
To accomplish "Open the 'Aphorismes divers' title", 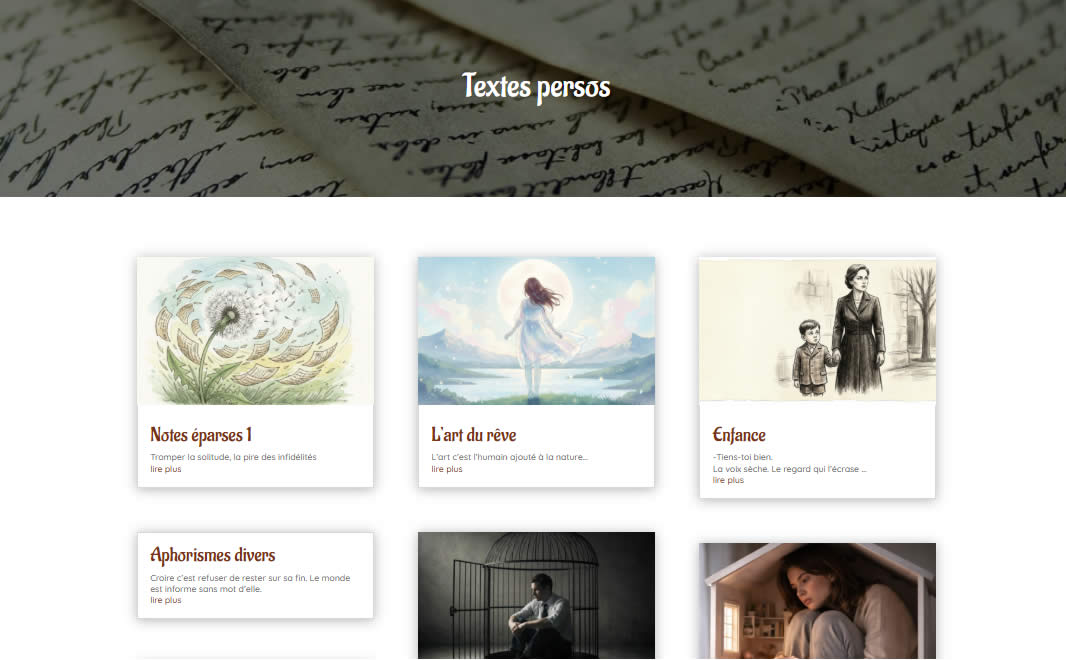I will click(x=213, y=555).
